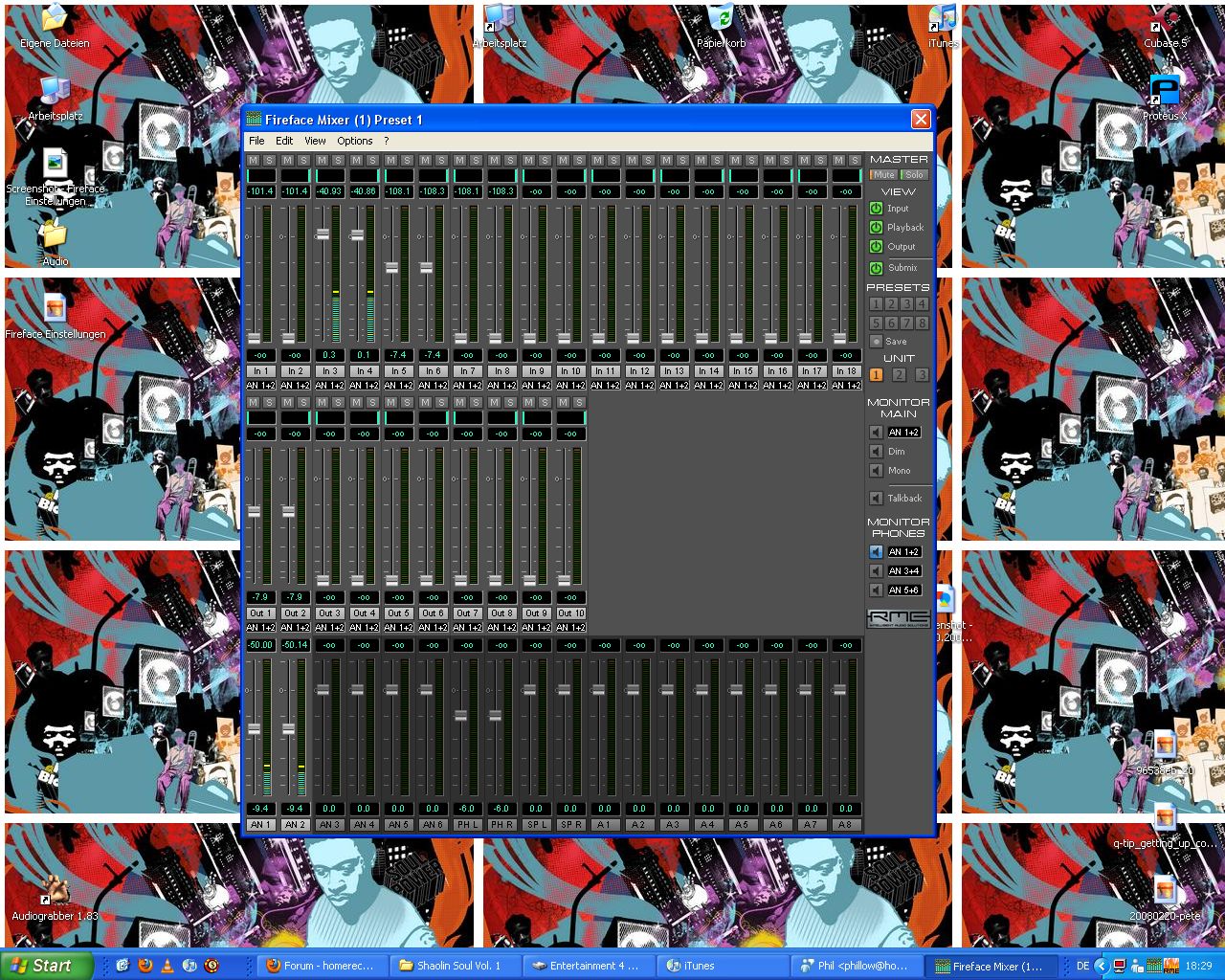Select Unit 2
1225x980 pixels.
pyautogui.click(x=899, y=375)
